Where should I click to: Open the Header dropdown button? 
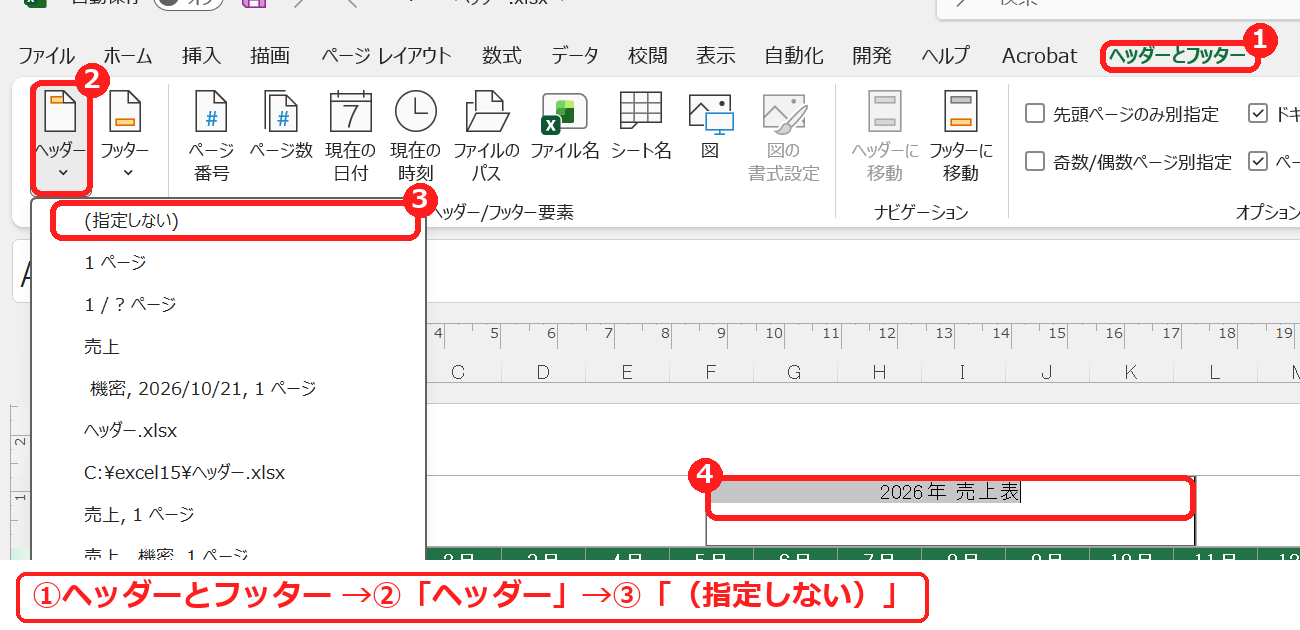pyautogui.click(x=59, y=138)
